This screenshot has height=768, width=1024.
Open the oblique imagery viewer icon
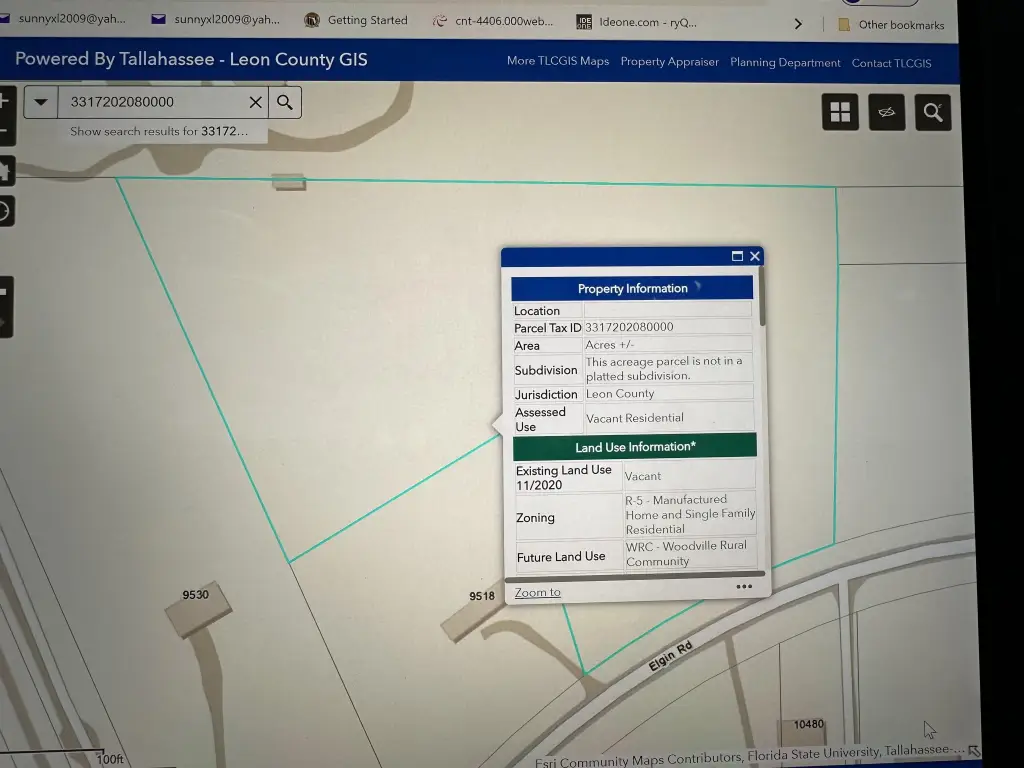tap(886, 112)
